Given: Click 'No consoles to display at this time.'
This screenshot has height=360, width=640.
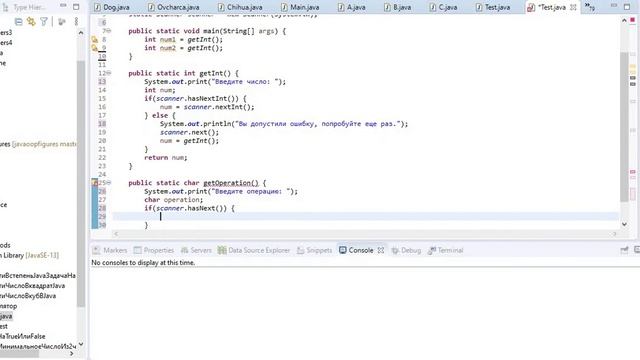Looking at the screenshot, I should (143, 262).
